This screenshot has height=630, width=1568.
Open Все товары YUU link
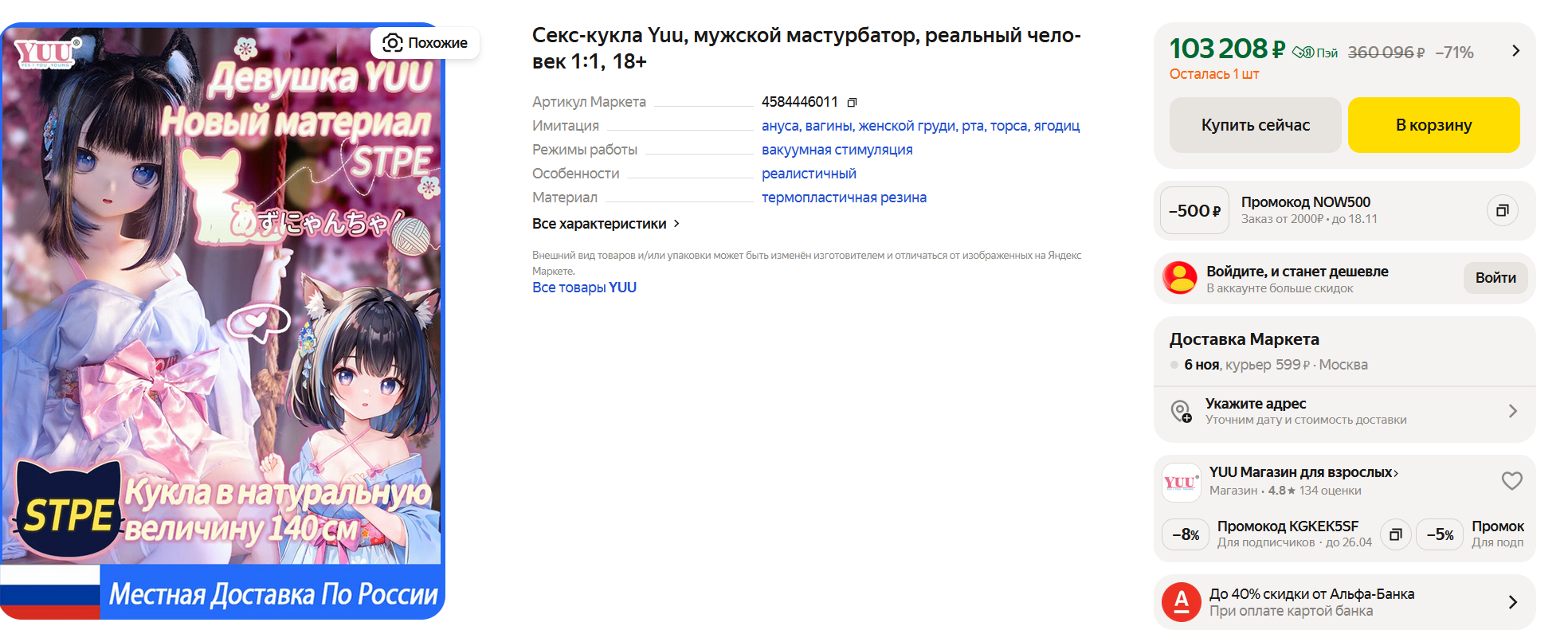click(x=584, y=288)
